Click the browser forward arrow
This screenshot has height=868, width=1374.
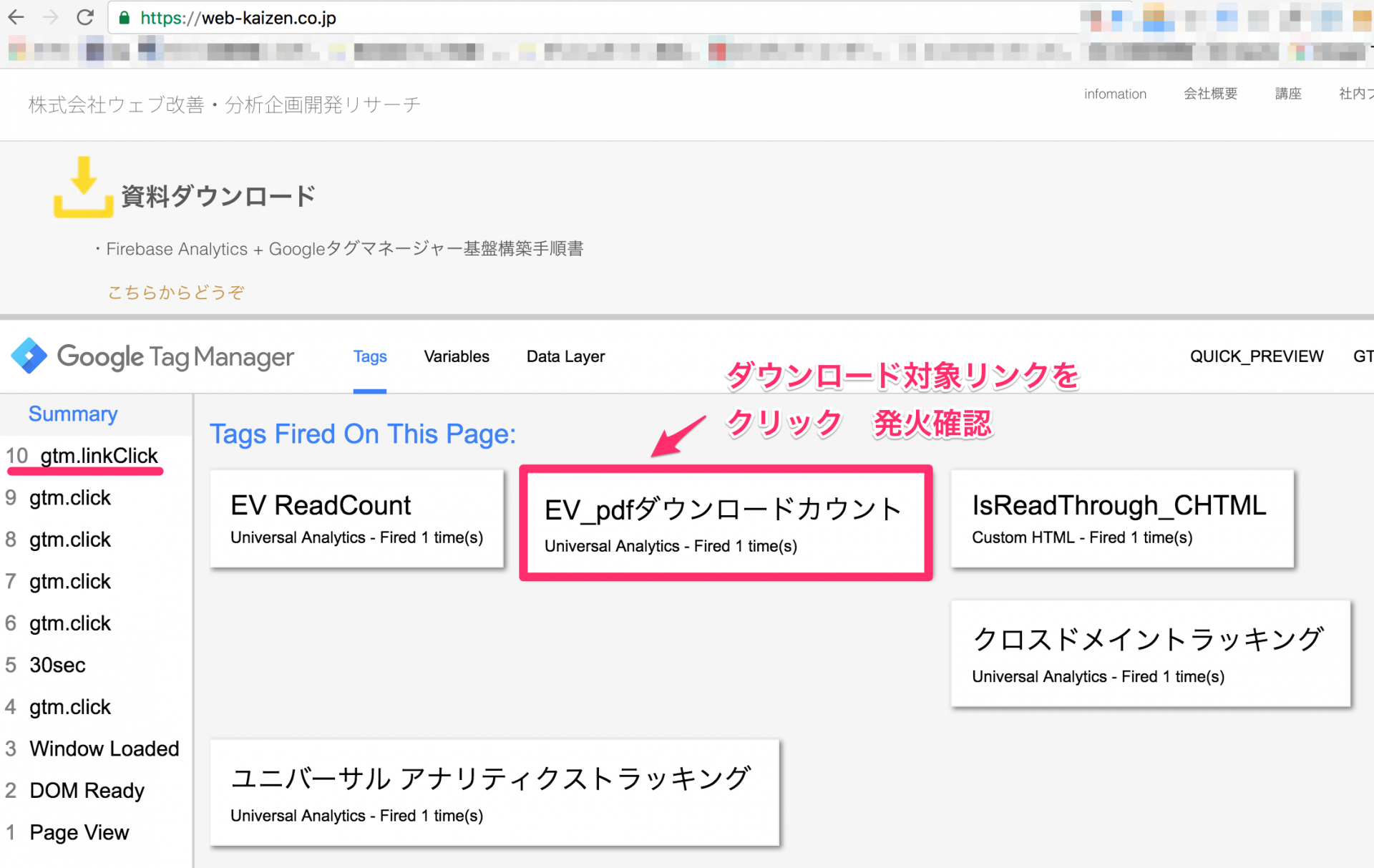(x=50, y=17)
